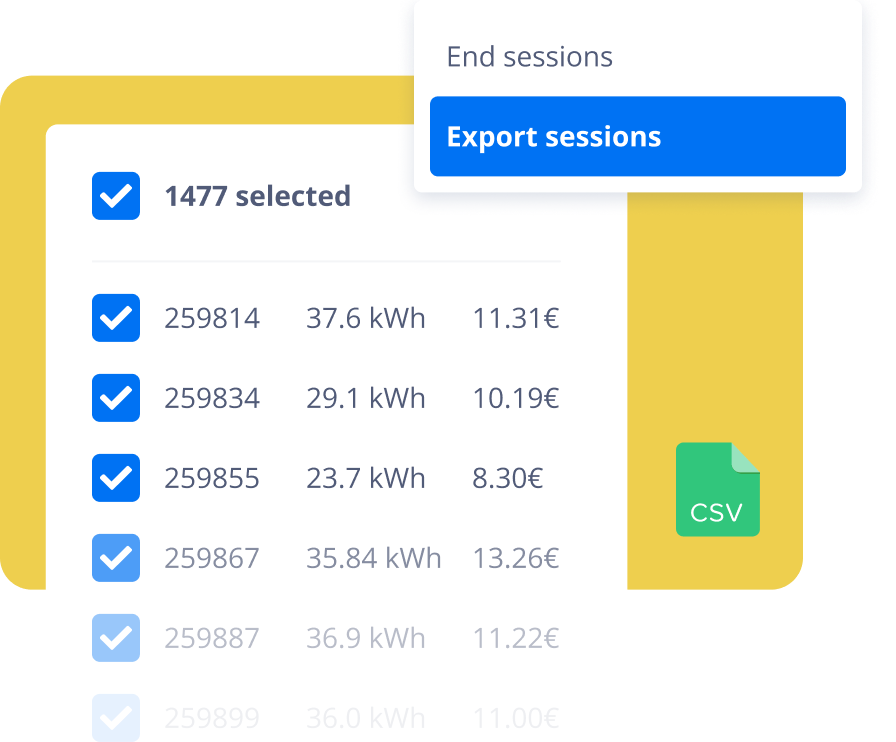Open session ID 259834

pyautogui.click(x=212, y=399)
